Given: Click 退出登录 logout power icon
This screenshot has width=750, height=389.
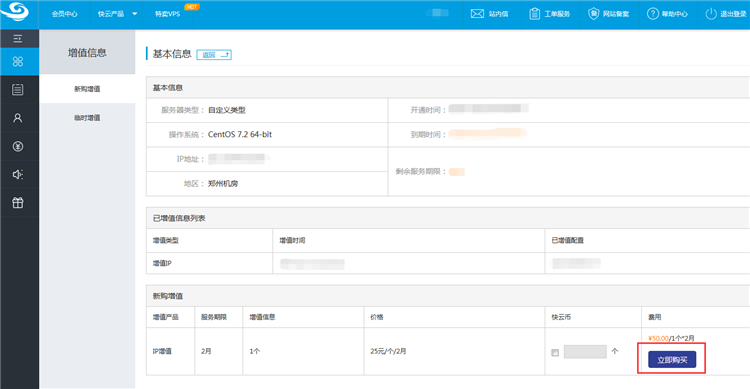Looking at the screenshot, I should [x=726, y=14].
